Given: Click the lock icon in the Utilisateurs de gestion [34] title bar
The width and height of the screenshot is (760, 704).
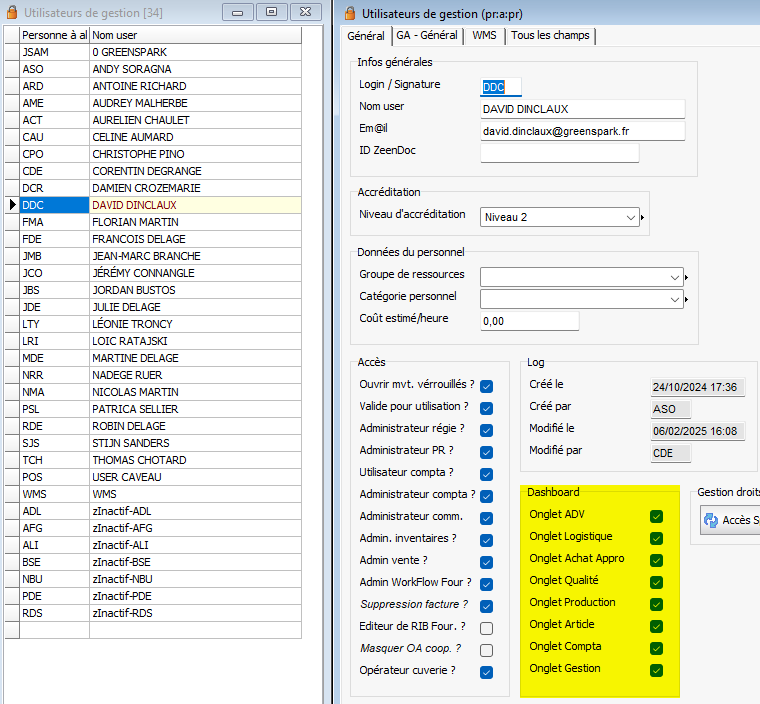Looking at the screenshot, I should point(13,12).
